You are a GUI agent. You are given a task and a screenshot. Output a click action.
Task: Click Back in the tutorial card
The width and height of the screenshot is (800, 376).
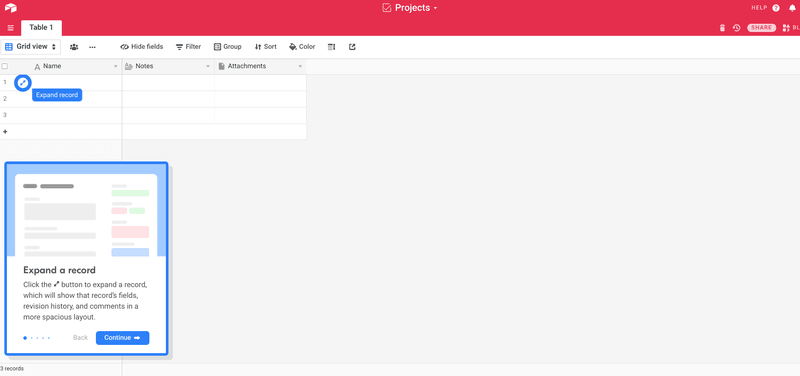click(80, 338)
